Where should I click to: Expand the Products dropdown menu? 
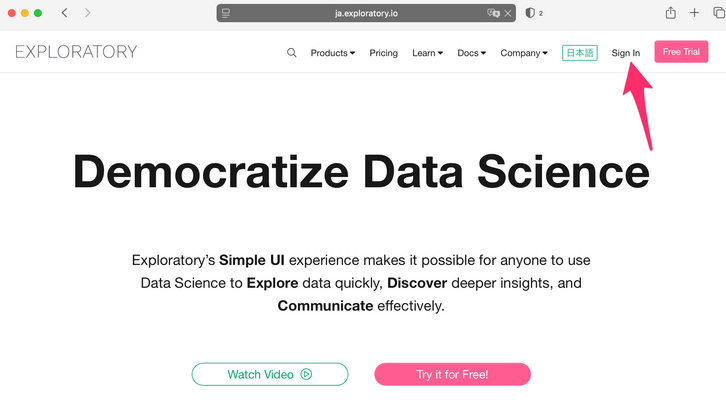[x=332, y=53]
